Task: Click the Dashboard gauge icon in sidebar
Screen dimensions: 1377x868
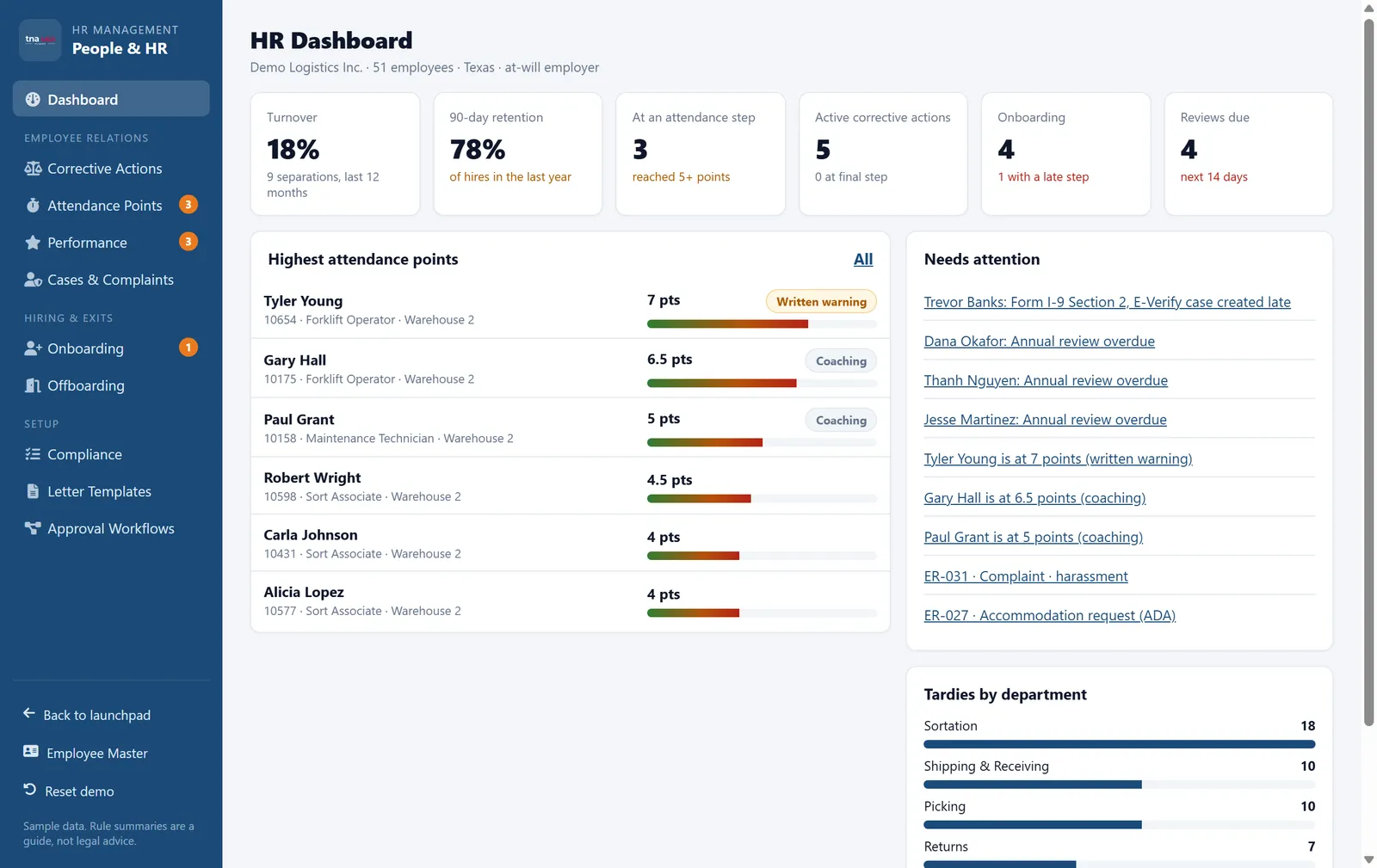Action: pos(33,99)
